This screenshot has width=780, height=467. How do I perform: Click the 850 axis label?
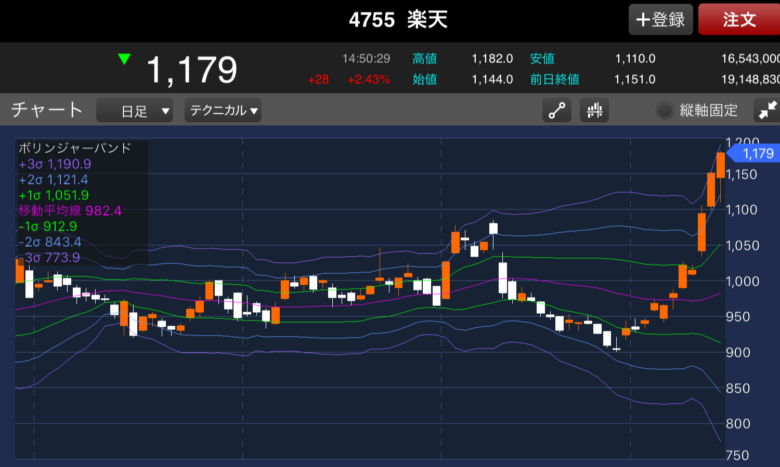(x=737, y=388)
